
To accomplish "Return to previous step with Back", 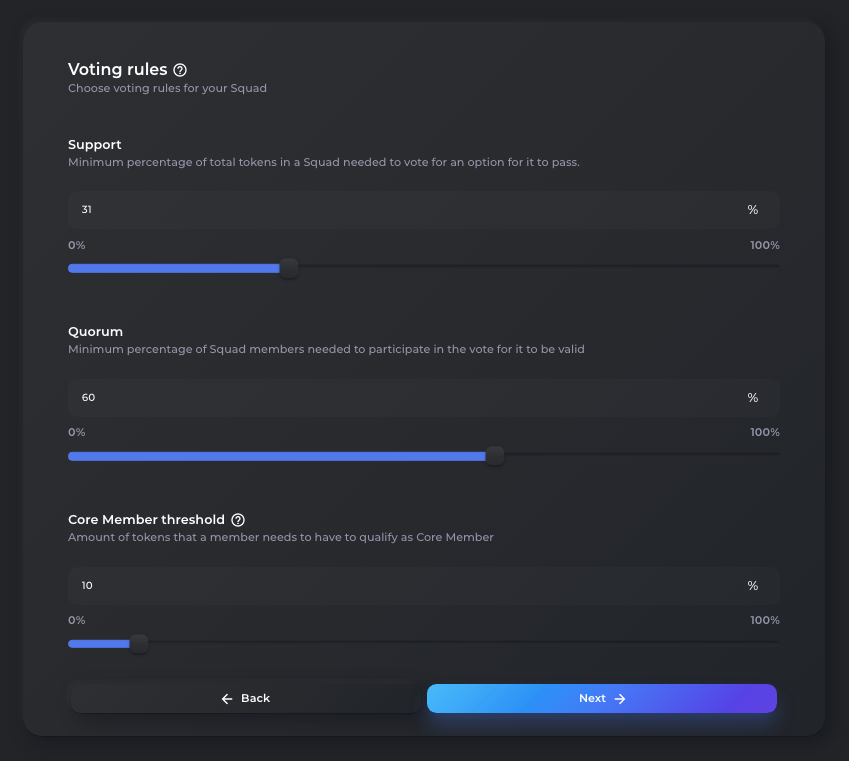I will (245, 699).
